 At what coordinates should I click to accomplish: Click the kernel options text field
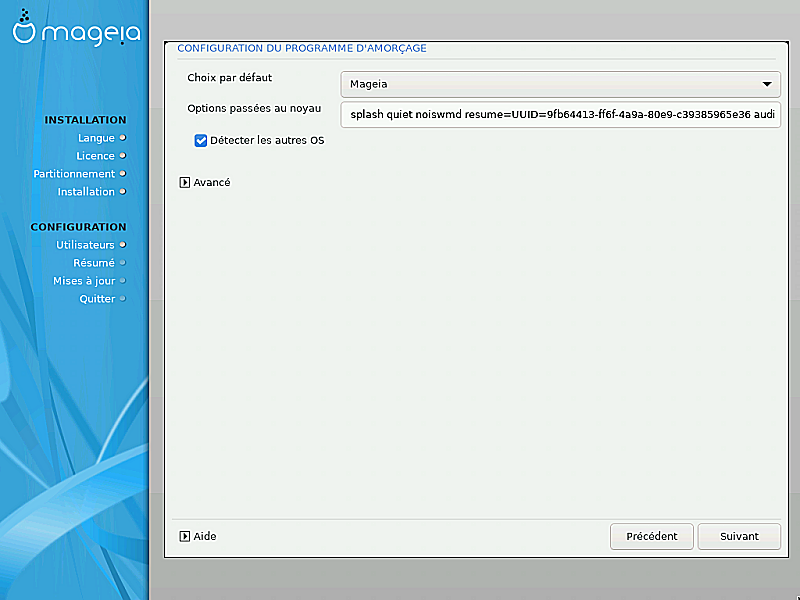(x=560, y=115)
